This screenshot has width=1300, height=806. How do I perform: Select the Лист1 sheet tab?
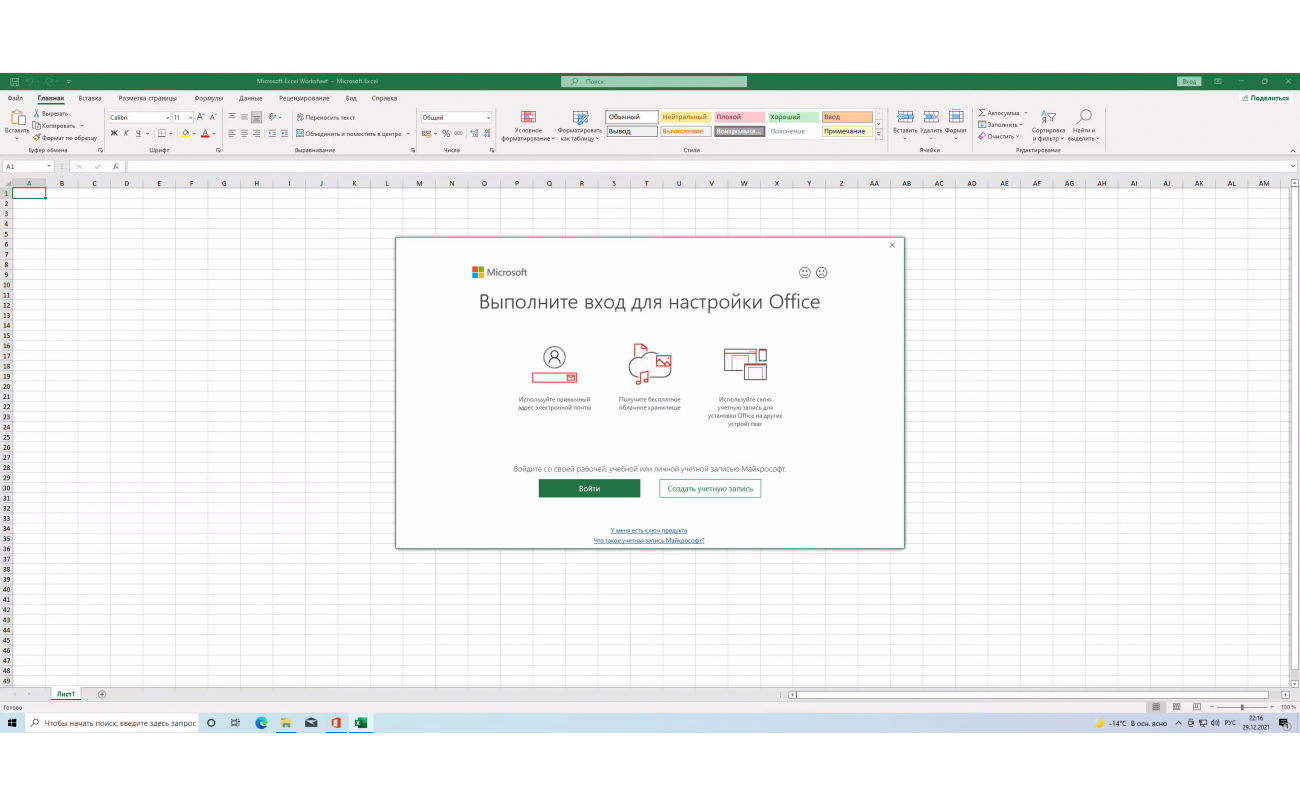click(66, 694)
